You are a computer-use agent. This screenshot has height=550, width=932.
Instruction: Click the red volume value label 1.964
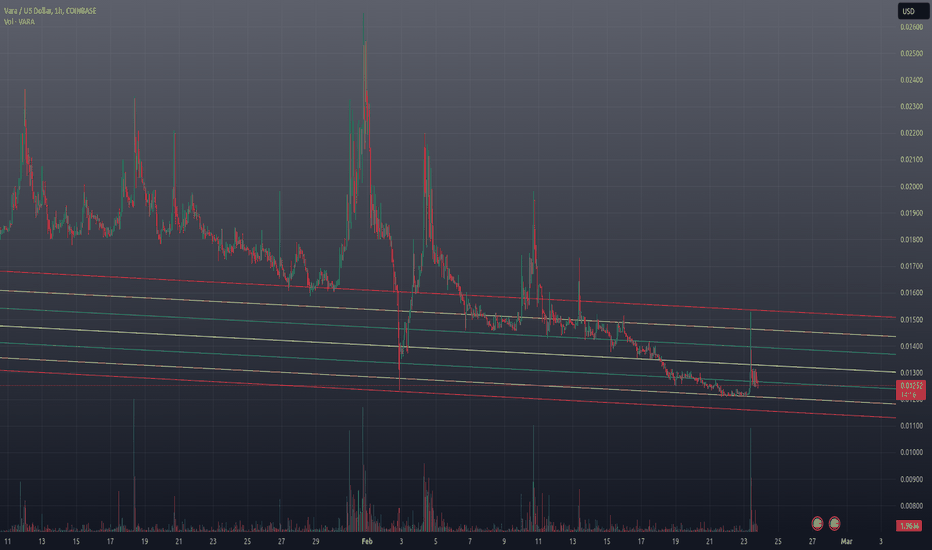coord(909,526)
